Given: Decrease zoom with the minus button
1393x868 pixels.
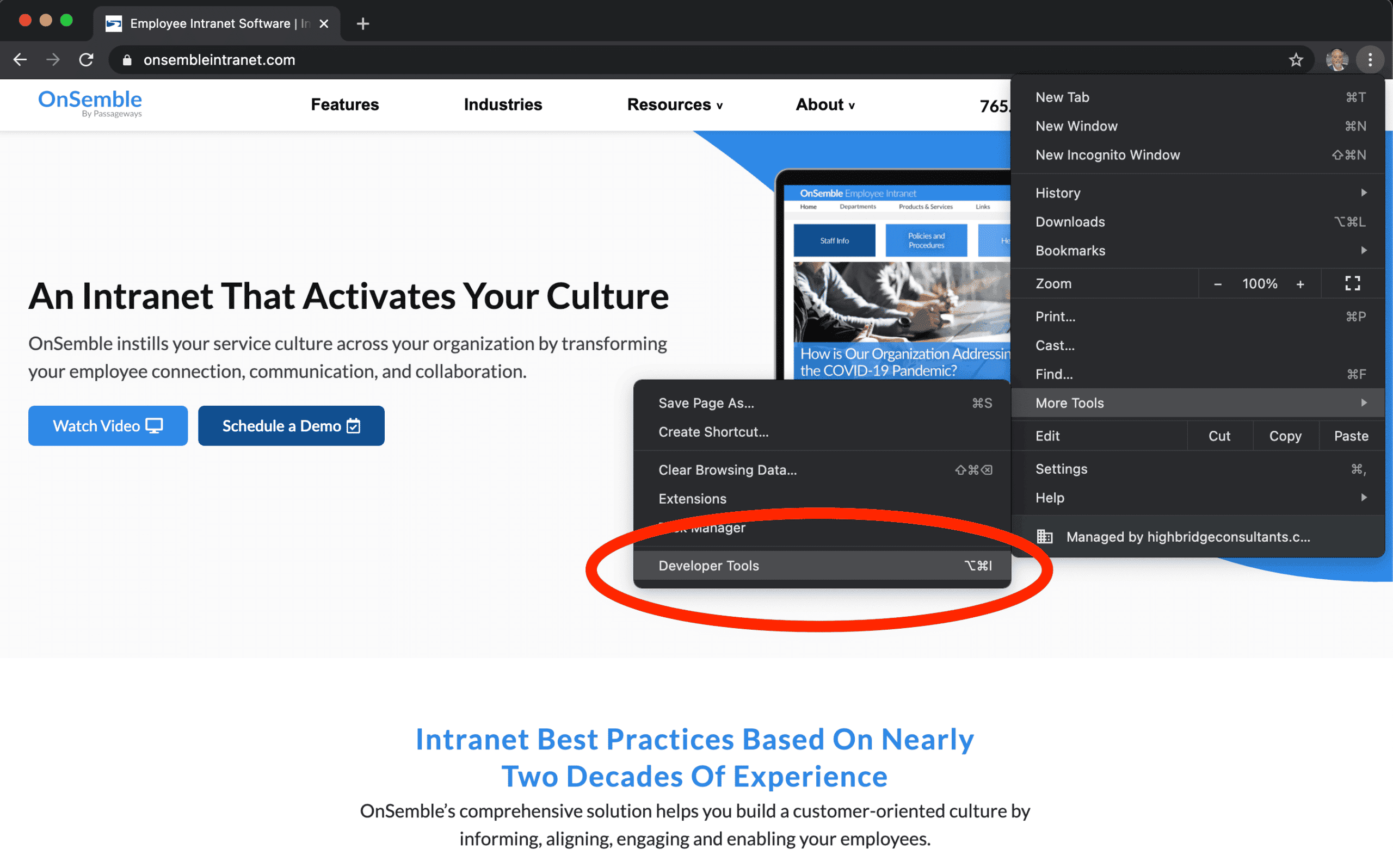Looking at the screenshot, I should 1217,284.
